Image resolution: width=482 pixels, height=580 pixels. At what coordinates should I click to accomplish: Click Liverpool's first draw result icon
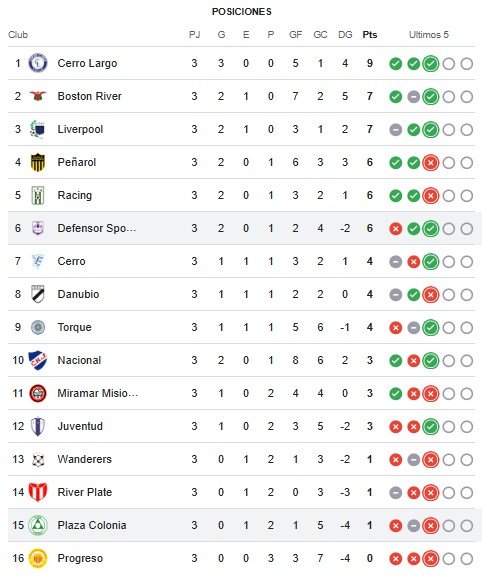(x=395, y=129)
